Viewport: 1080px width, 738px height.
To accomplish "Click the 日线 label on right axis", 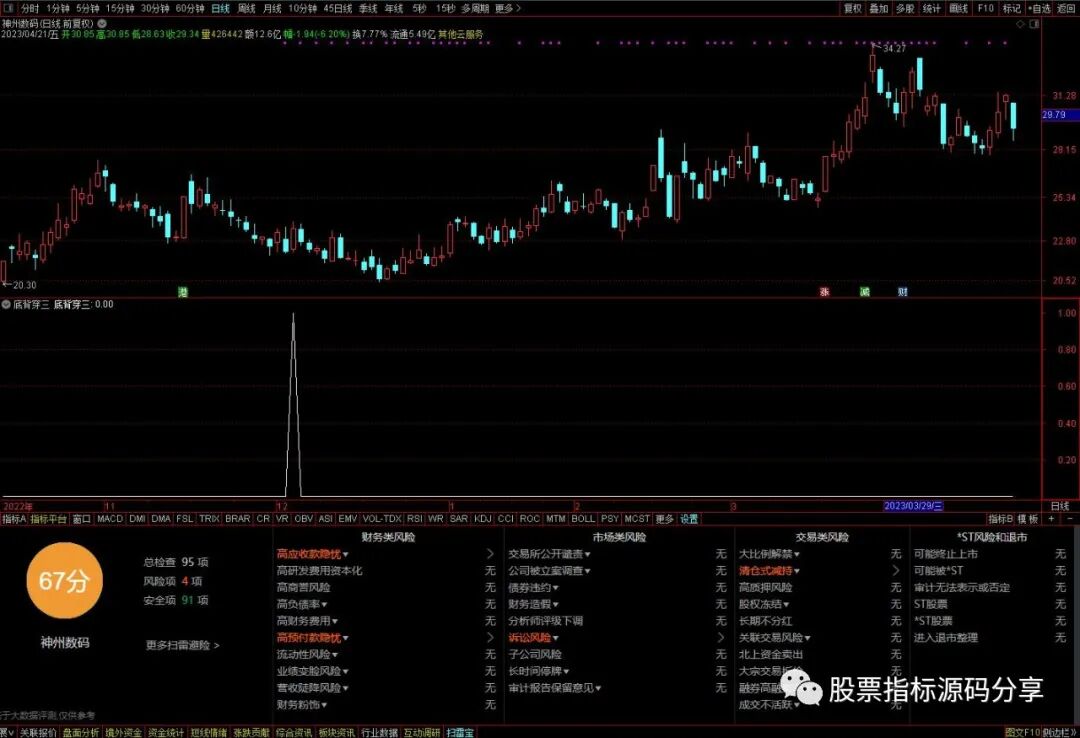I will click(x=1060, y=506).
